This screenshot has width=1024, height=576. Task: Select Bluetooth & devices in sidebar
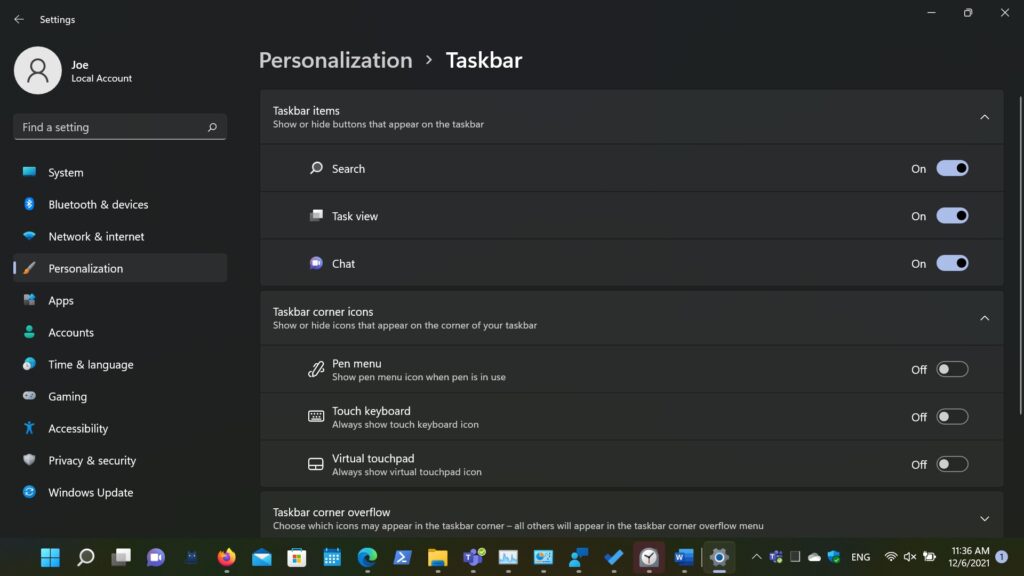tap(98, 205)
